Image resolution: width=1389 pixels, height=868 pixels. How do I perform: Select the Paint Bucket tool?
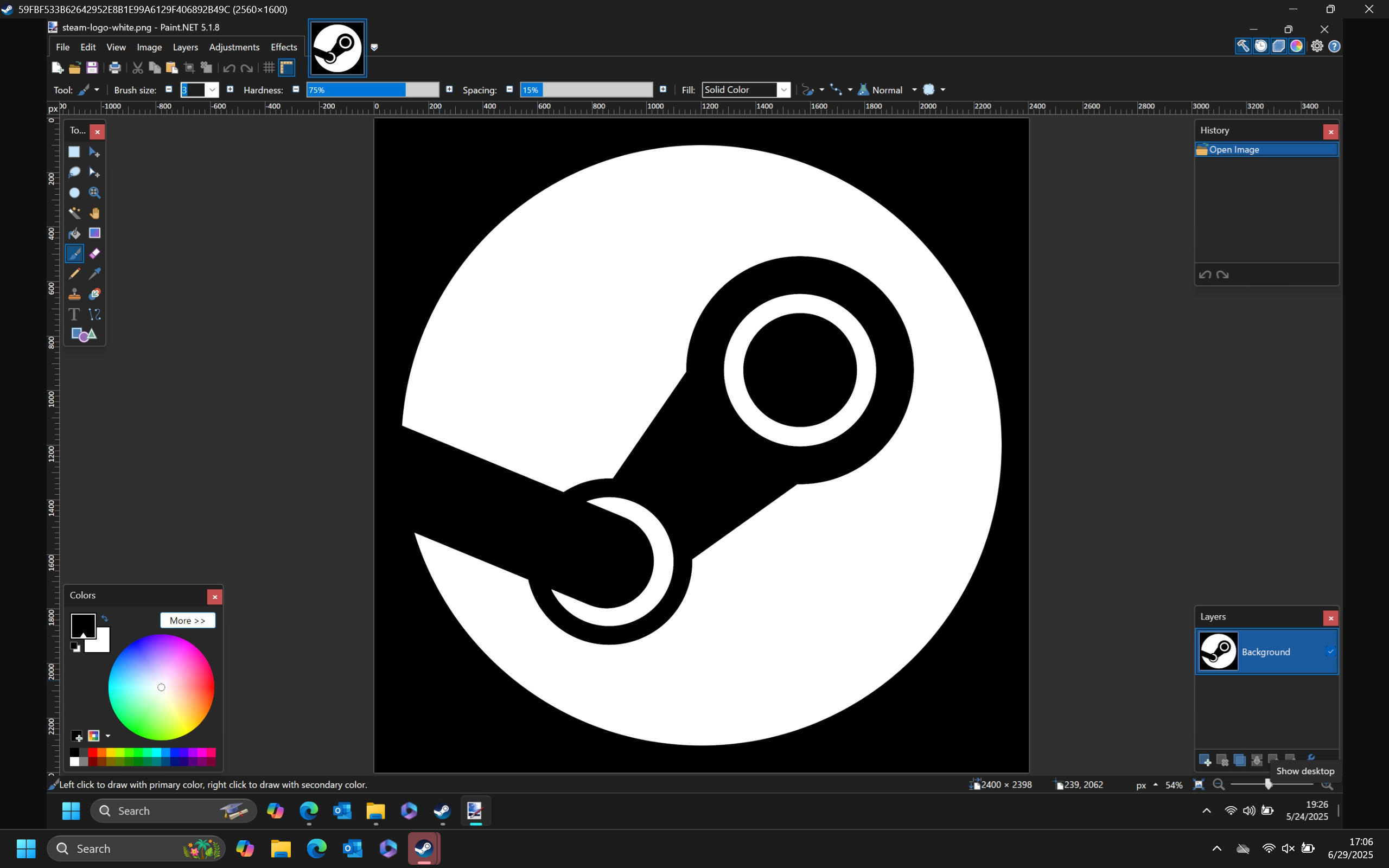pos(74,233)
